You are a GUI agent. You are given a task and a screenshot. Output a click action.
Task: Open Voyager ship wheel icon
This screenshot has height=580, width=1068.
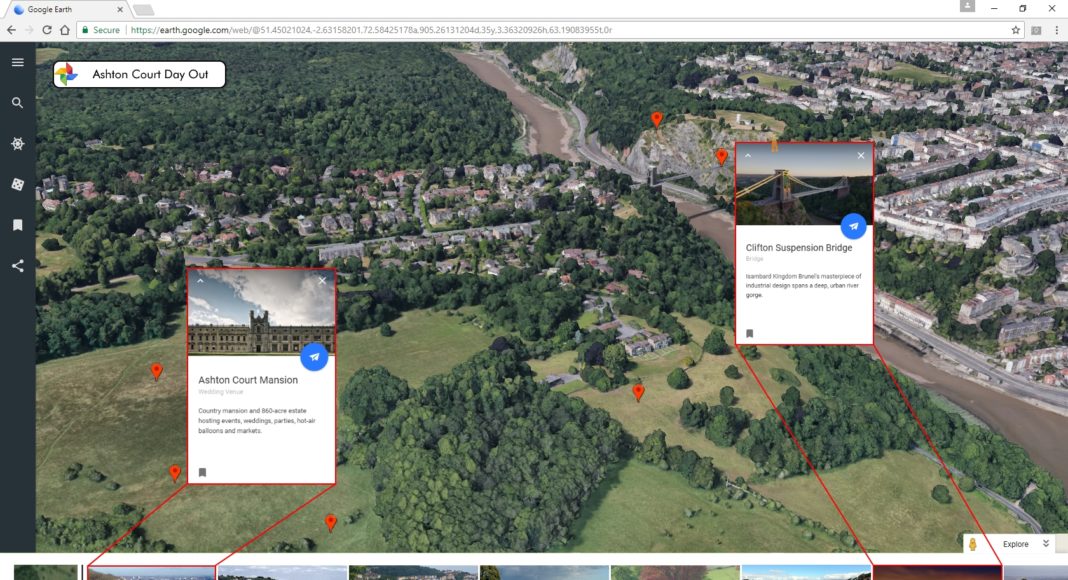pyautogui.click(x=17, y=144)
